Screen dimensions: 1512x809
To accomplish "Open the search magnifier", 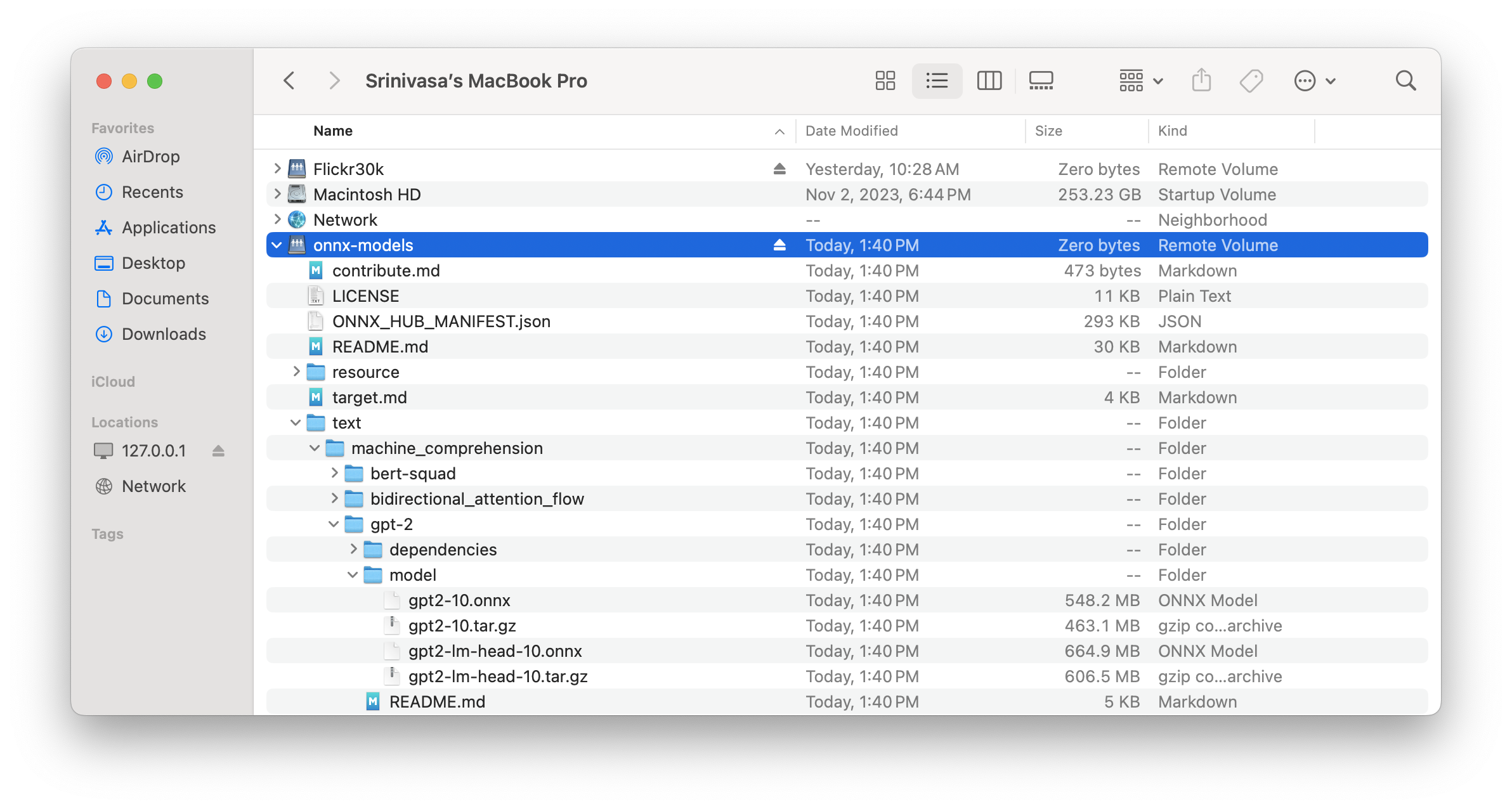I will (x=1405, y=81).
